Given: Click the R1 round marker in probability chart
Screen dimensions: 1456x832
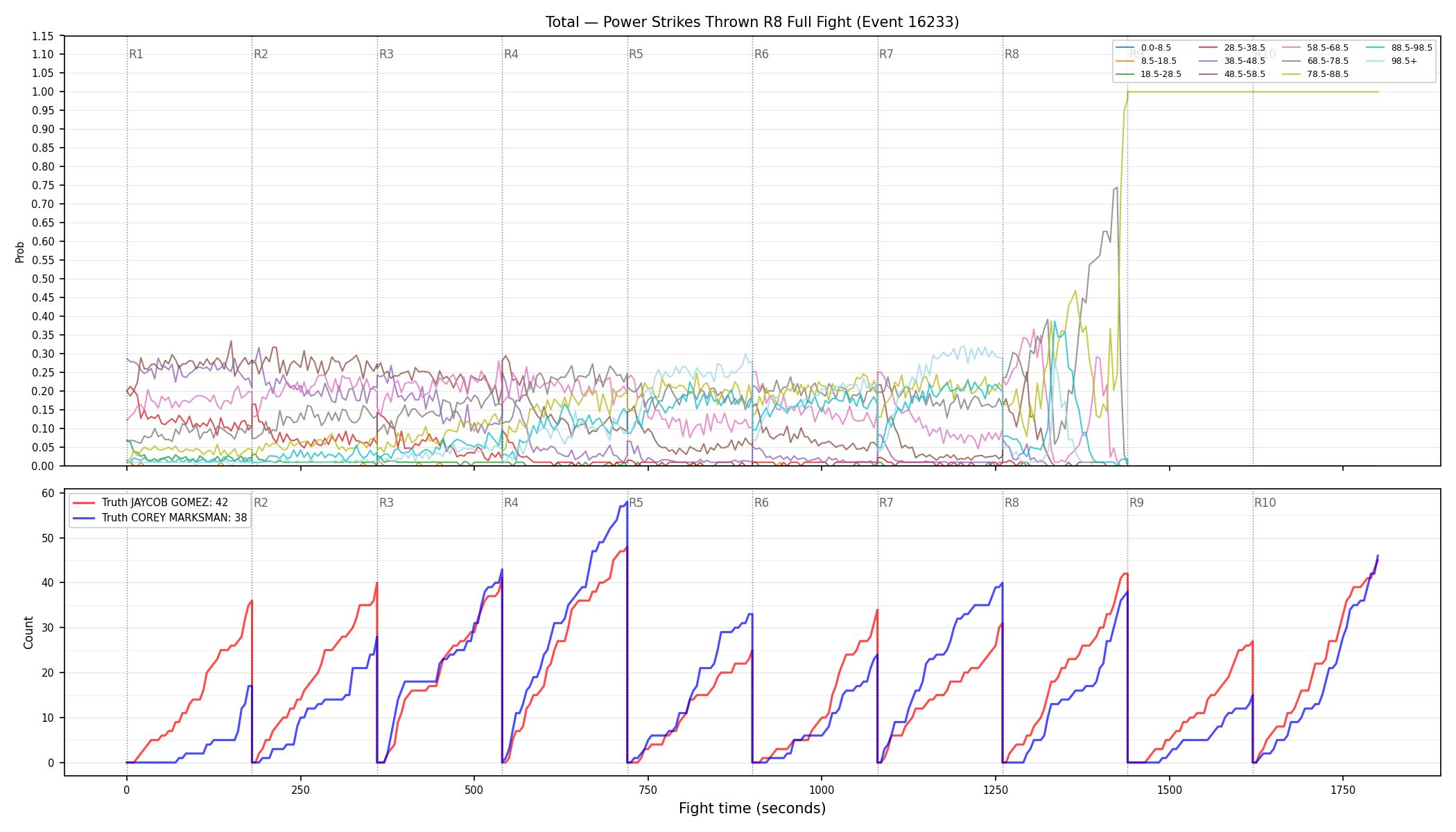Looking at the screenshot, I should (136, 54).
